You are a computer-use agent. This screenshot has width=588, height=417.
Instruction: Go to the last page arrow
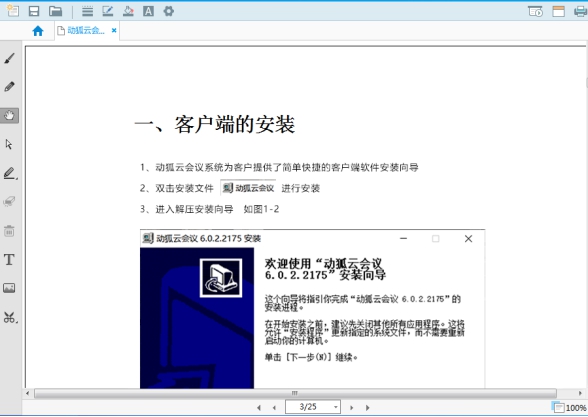point(368,407)
